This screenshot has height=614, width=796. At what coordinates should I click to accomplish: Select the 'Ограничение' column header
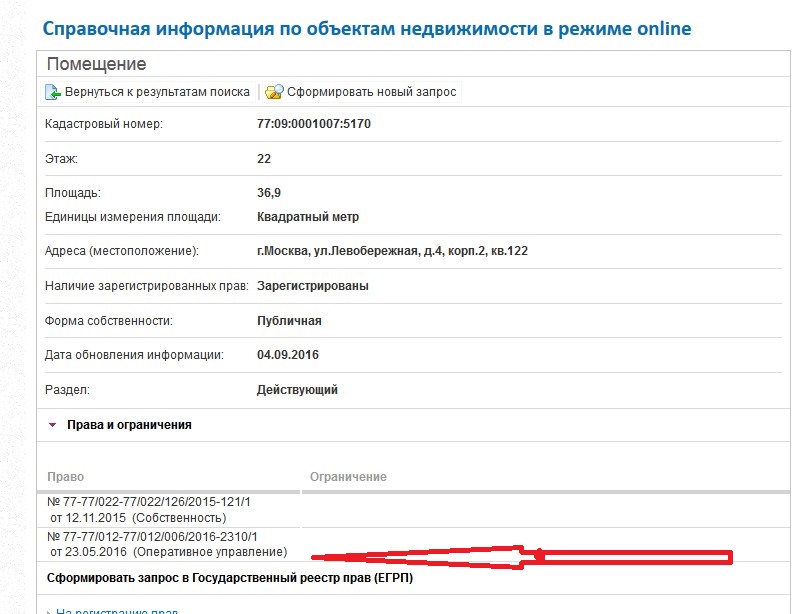click(x=348, y=477)
